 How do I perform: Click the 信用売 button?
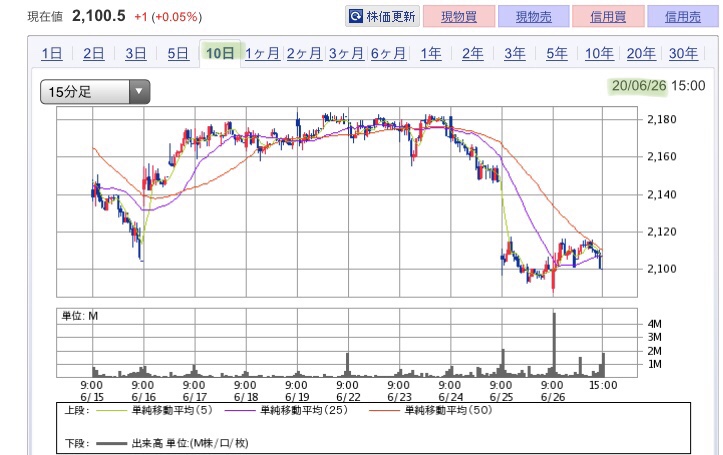tap(683, 17)
